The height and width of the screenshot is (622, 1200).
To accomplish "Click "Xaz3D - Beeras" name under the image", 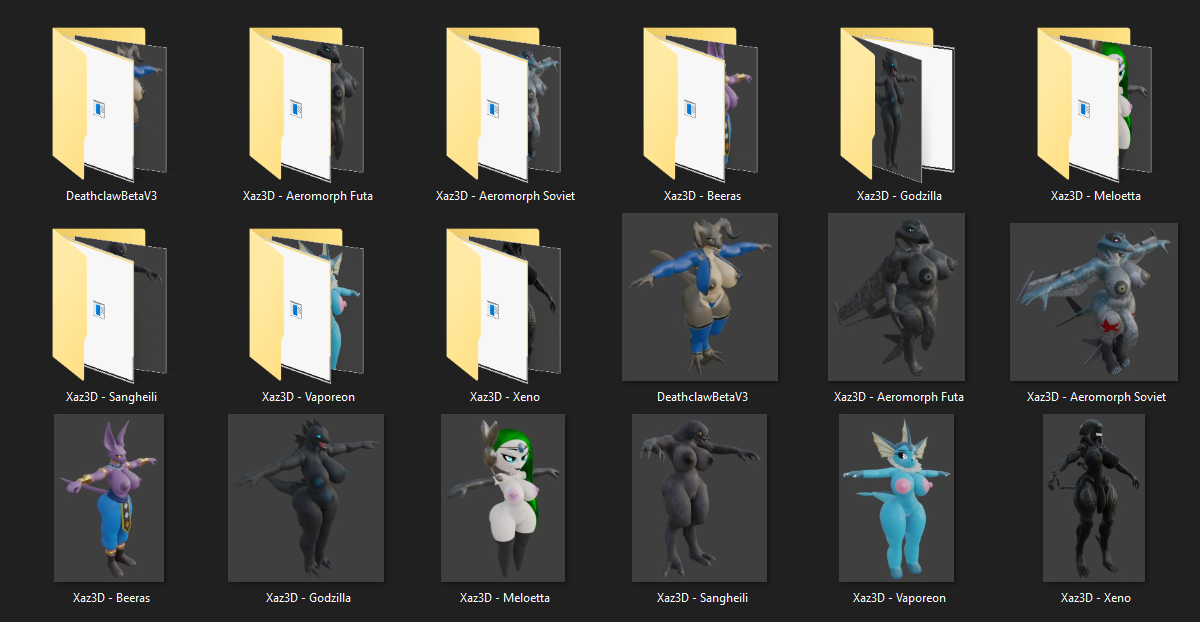I will point(111,598).
